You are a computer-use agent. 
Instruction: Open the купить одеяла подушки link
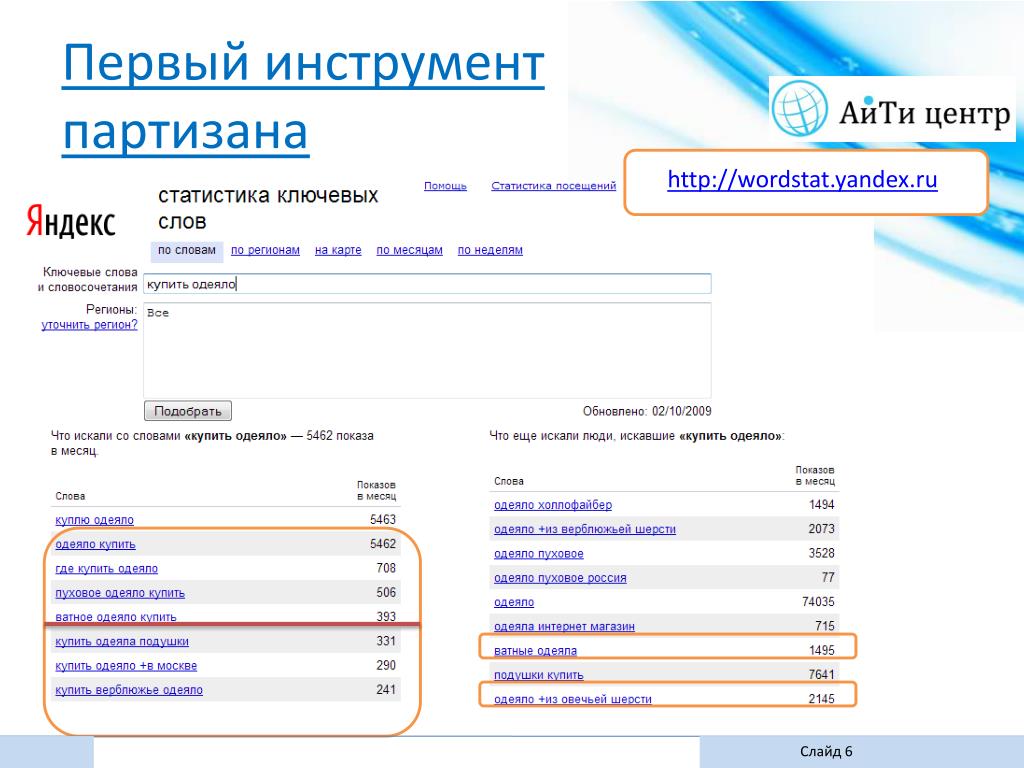[122, 641]
